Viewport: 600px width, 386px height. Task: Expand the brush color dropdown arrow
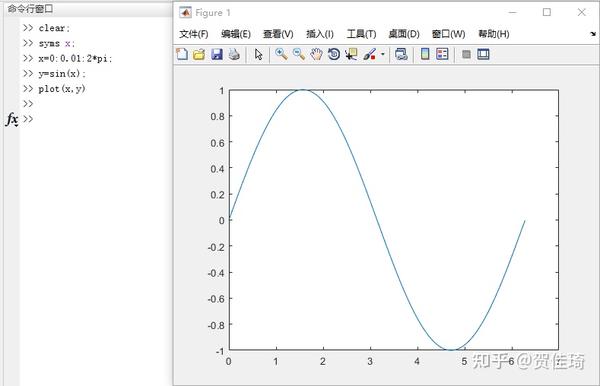[382, 54]
